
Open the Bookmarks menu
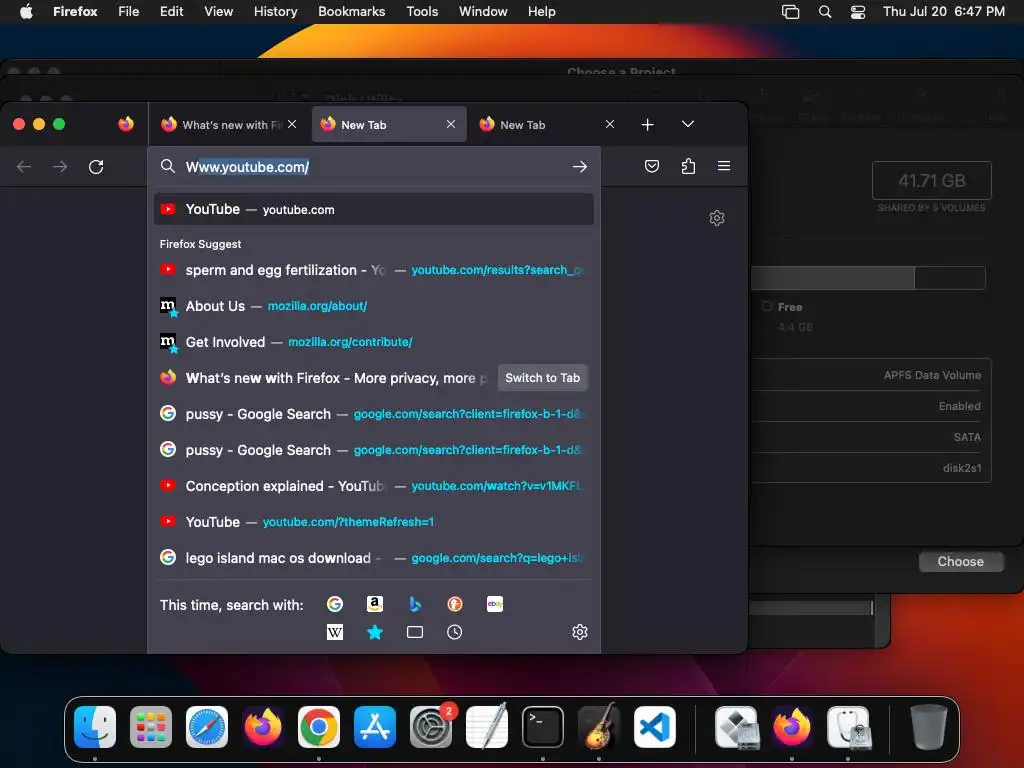click(x=351, y=12)
